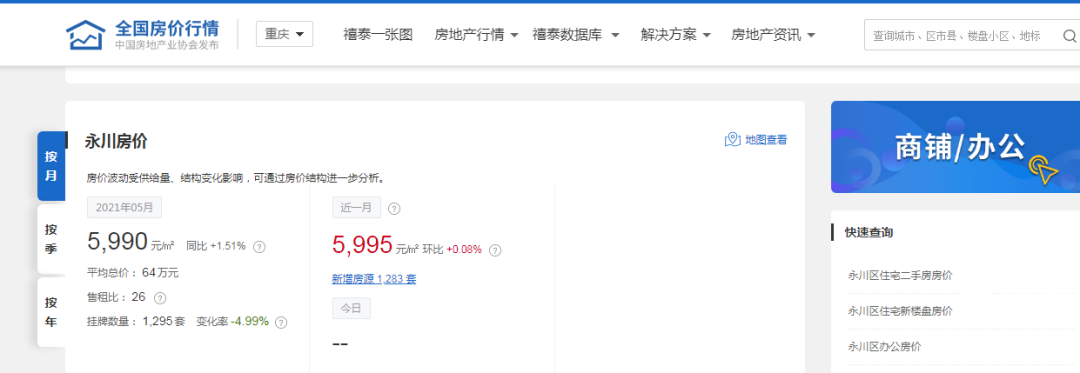Image resolution: width=1080 pixels, height=373 pixels.
Task: Open 地图查看 map pin icon
Action: click(x=732, y=140)
